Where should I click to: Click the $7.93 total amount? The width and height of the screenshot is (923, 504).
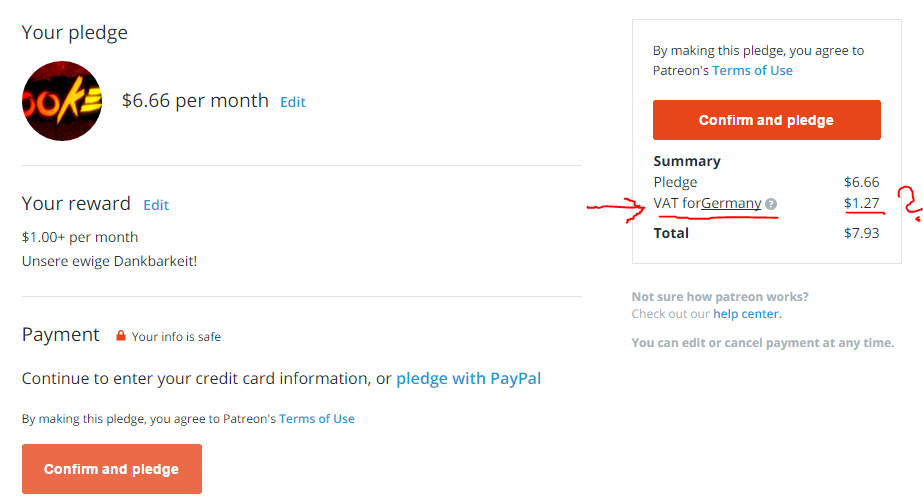tap(861, 233)
